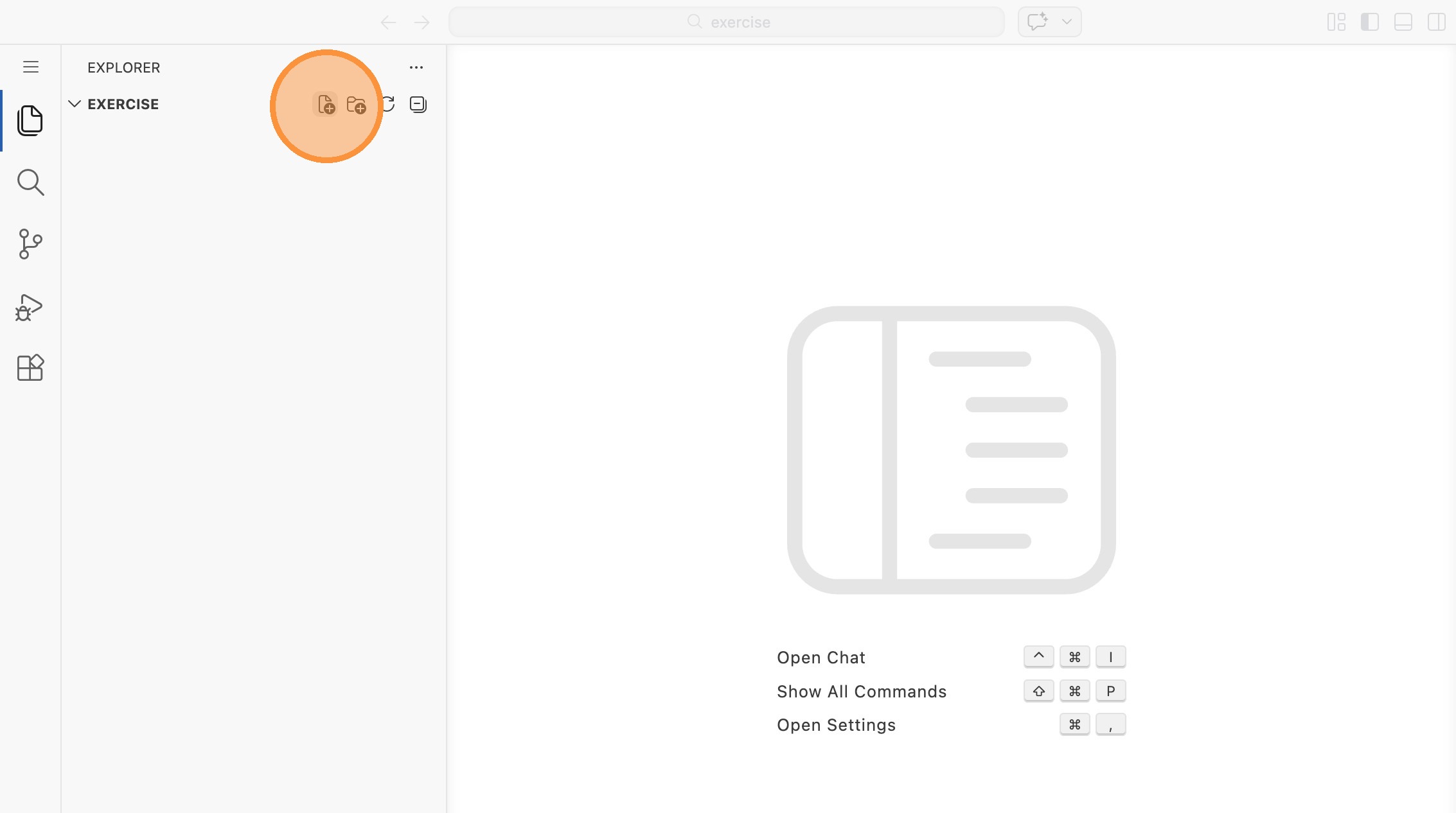1456x813 pixels.
Task: Click the New File icon
Action: [x=326, y=104]
